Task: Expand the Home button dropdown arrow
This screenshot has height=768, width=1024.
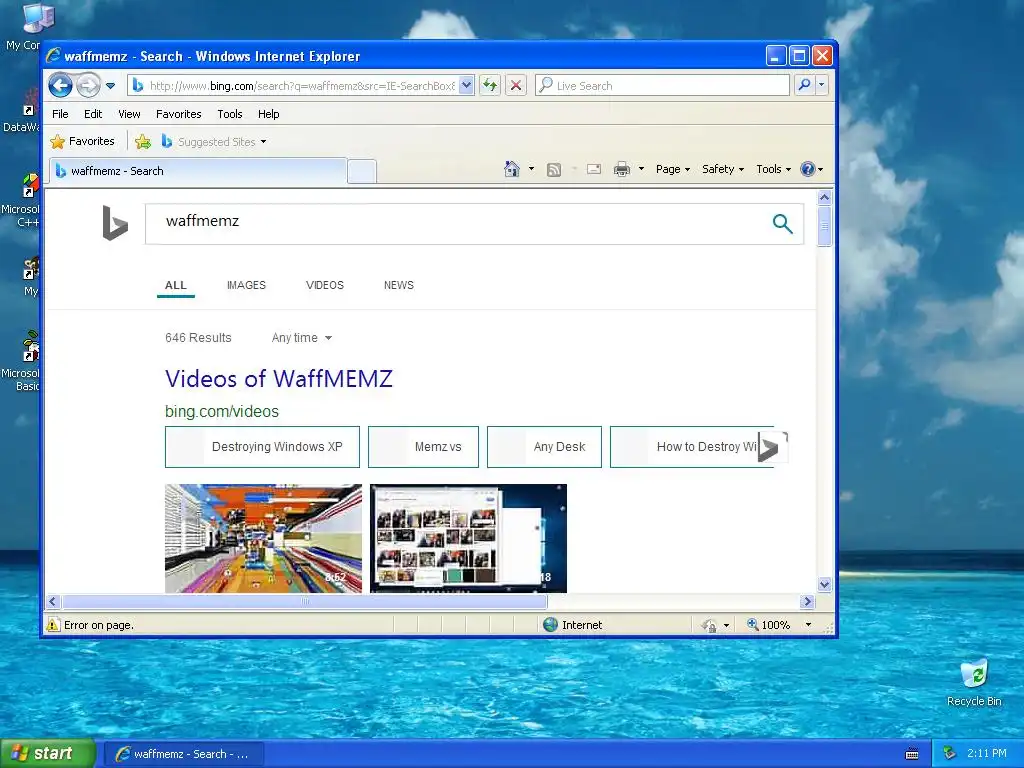Action: point(531,169)
